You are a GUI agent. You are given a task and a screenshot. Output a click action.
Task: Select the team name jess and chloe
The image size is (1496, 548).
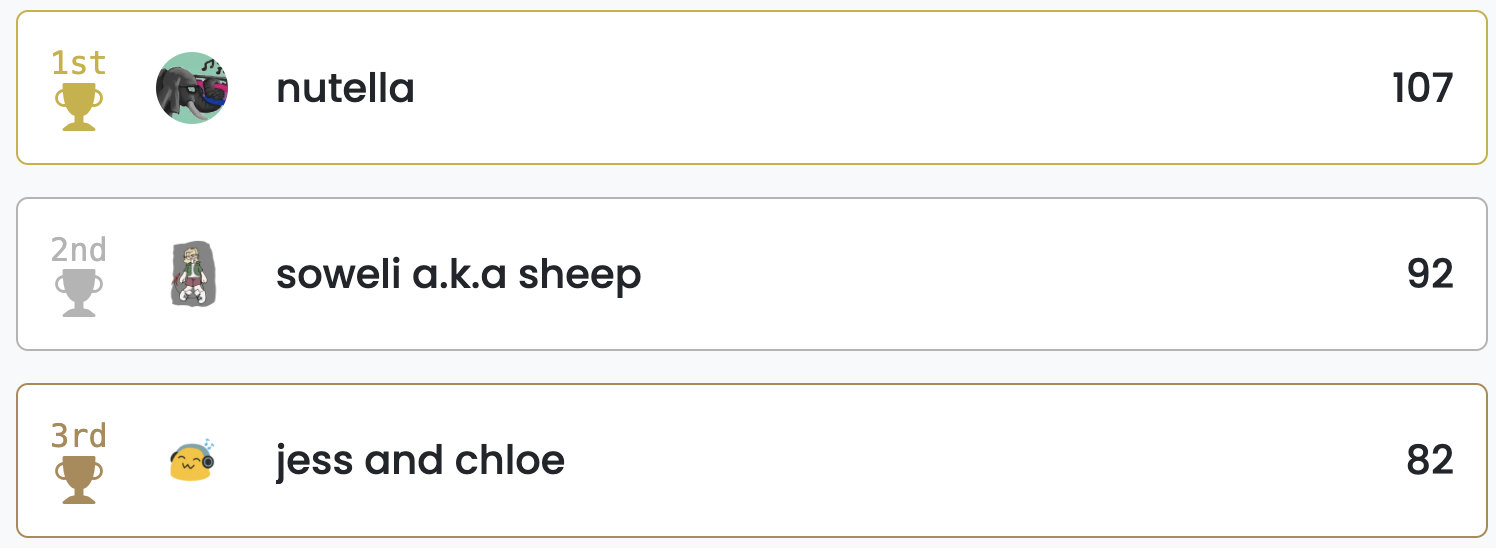420,461
